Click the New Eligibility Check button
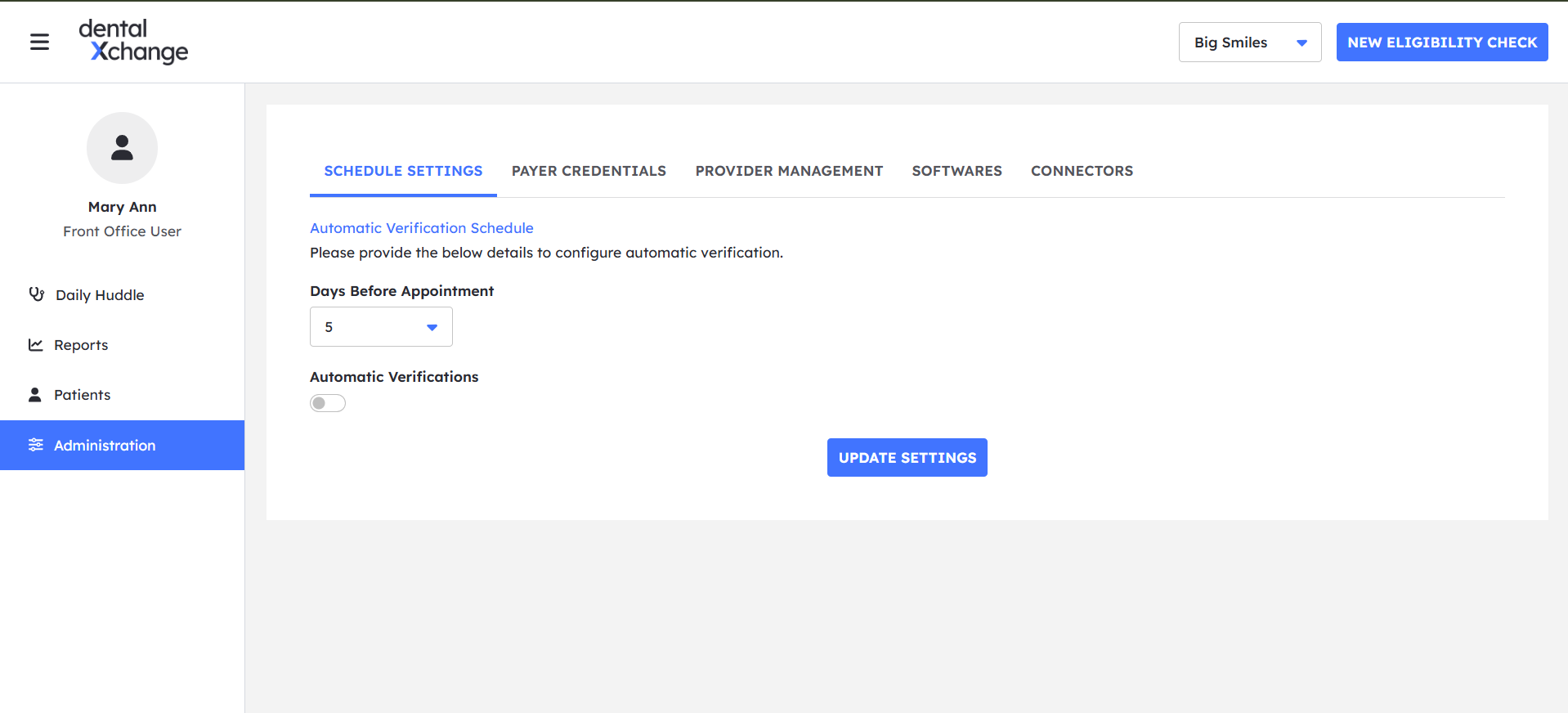This screenshot has width=1568, height=713. tap(1442, 42)
